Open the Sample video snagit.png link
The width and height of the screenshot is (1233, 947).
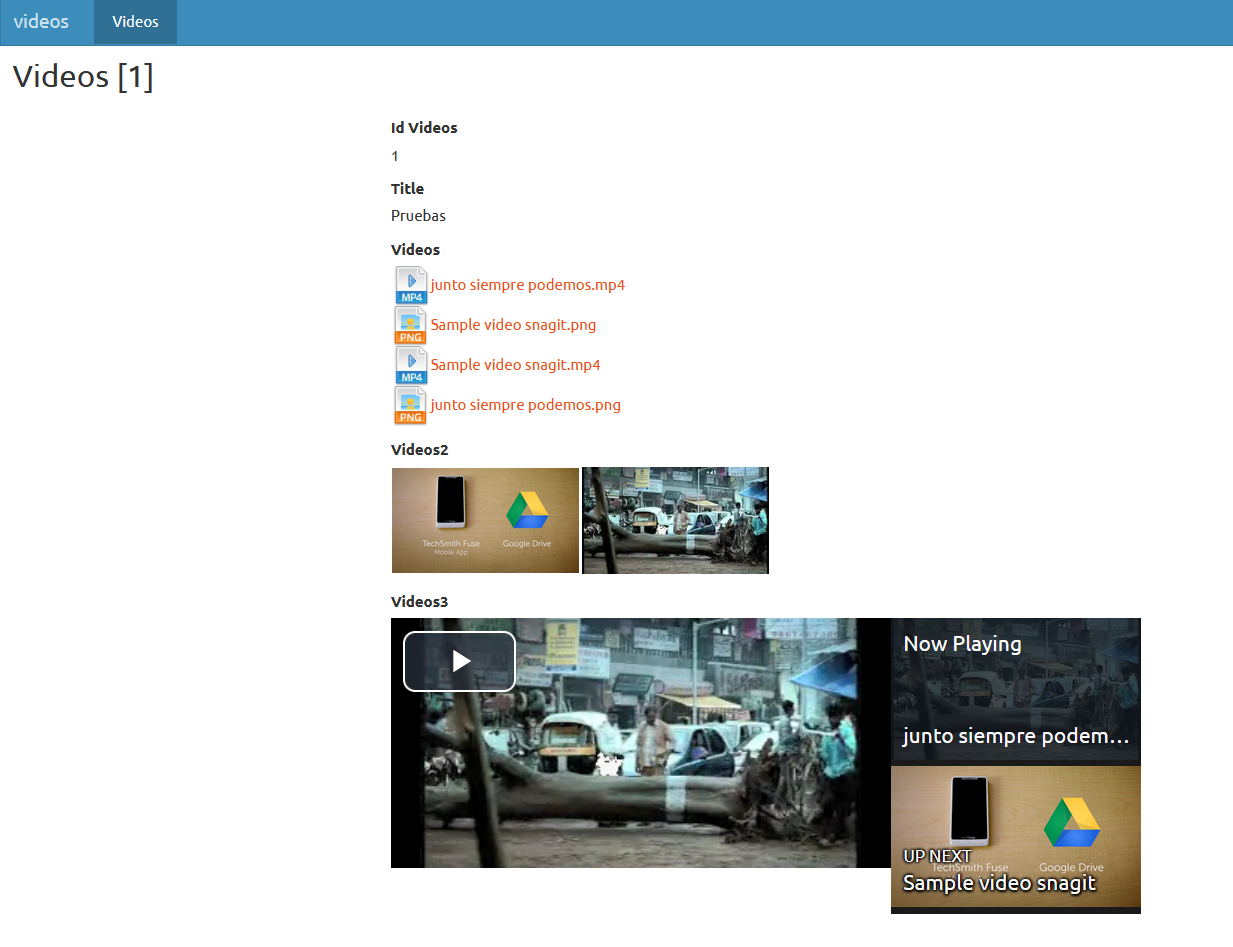click(x=513, y=325)
